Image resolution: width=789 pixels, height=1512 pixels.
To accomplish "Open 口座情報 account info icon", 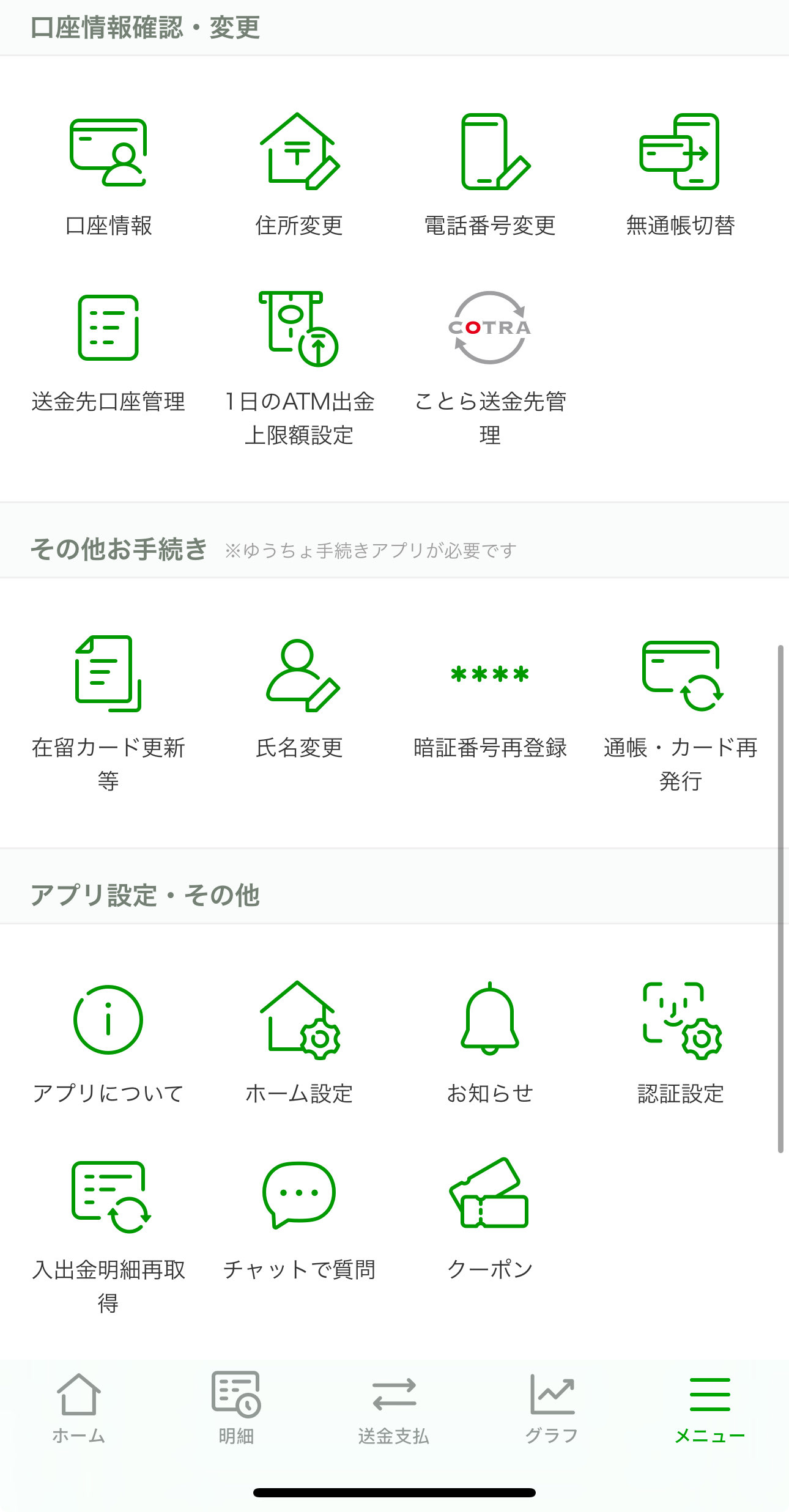I will [108, 153].
